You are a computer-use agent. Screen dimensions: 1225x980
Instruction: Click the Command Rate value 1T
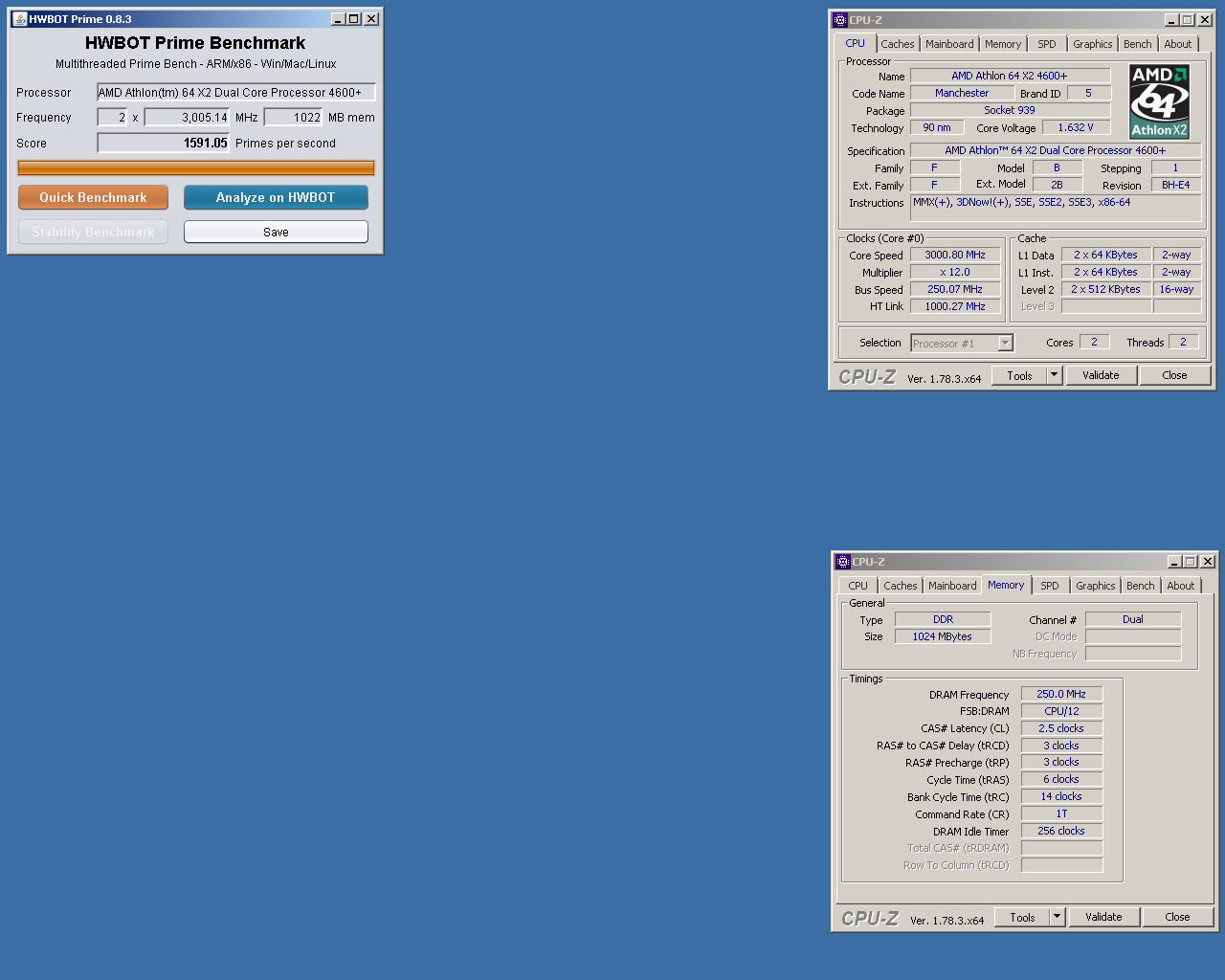[1061, 813]
